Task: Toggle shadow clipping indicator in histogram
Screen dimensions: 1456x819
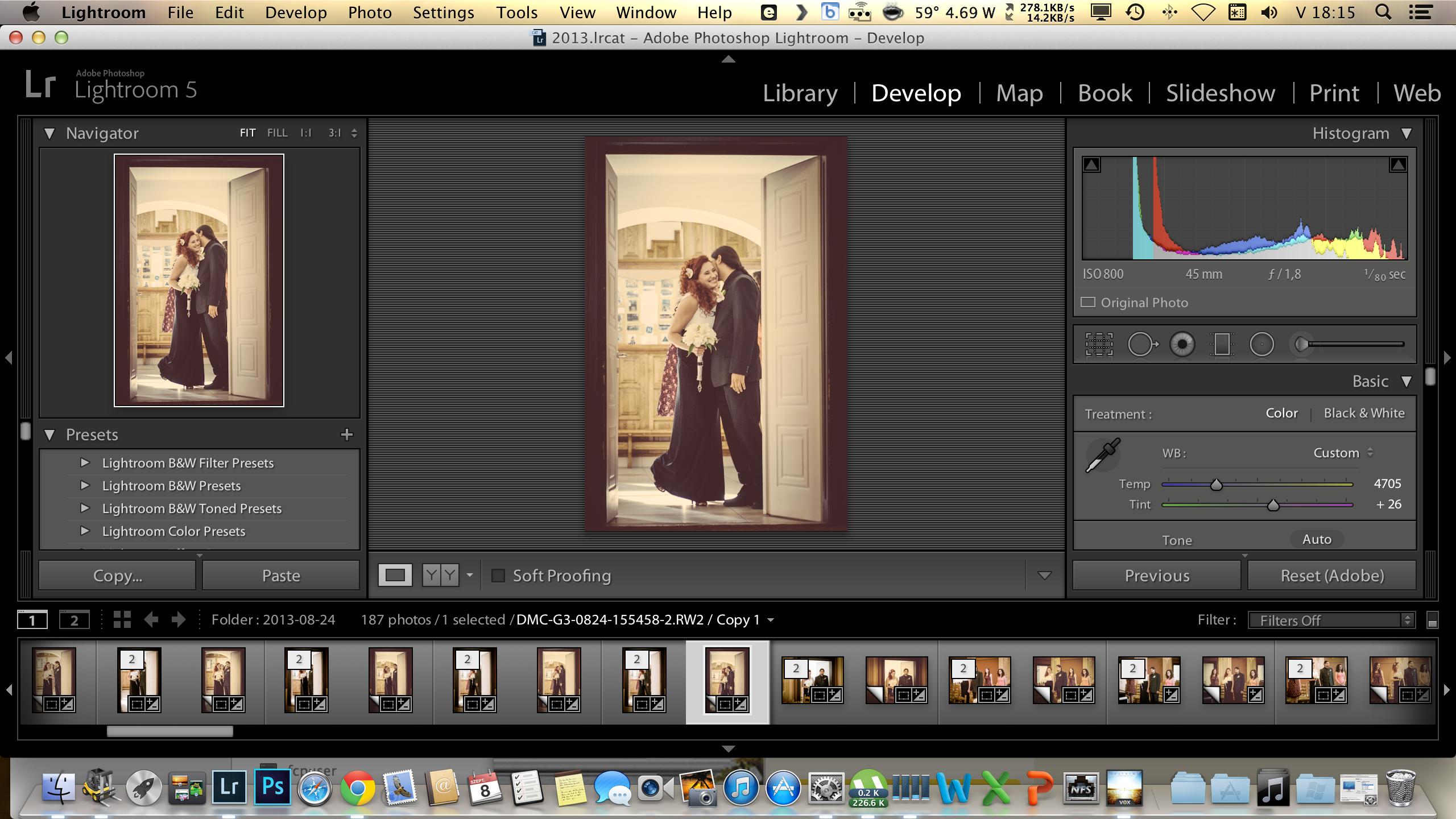Action: point(1091,165)
